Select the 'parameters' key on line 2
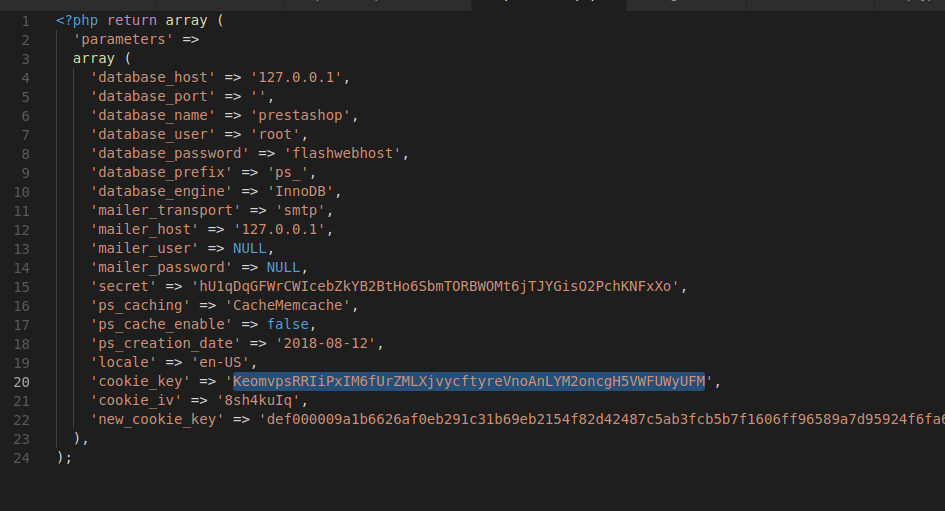 point(124,39)
